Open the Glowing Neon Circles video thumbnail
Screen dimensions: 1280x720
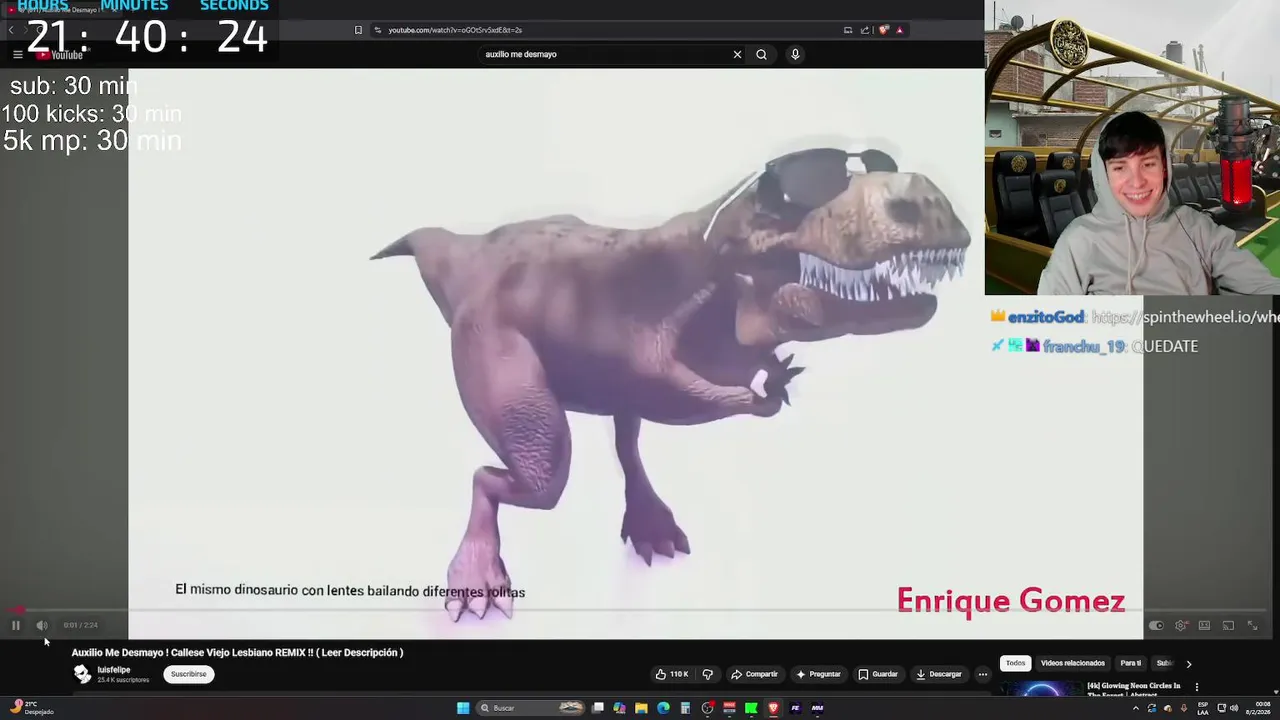(1040, 688)
